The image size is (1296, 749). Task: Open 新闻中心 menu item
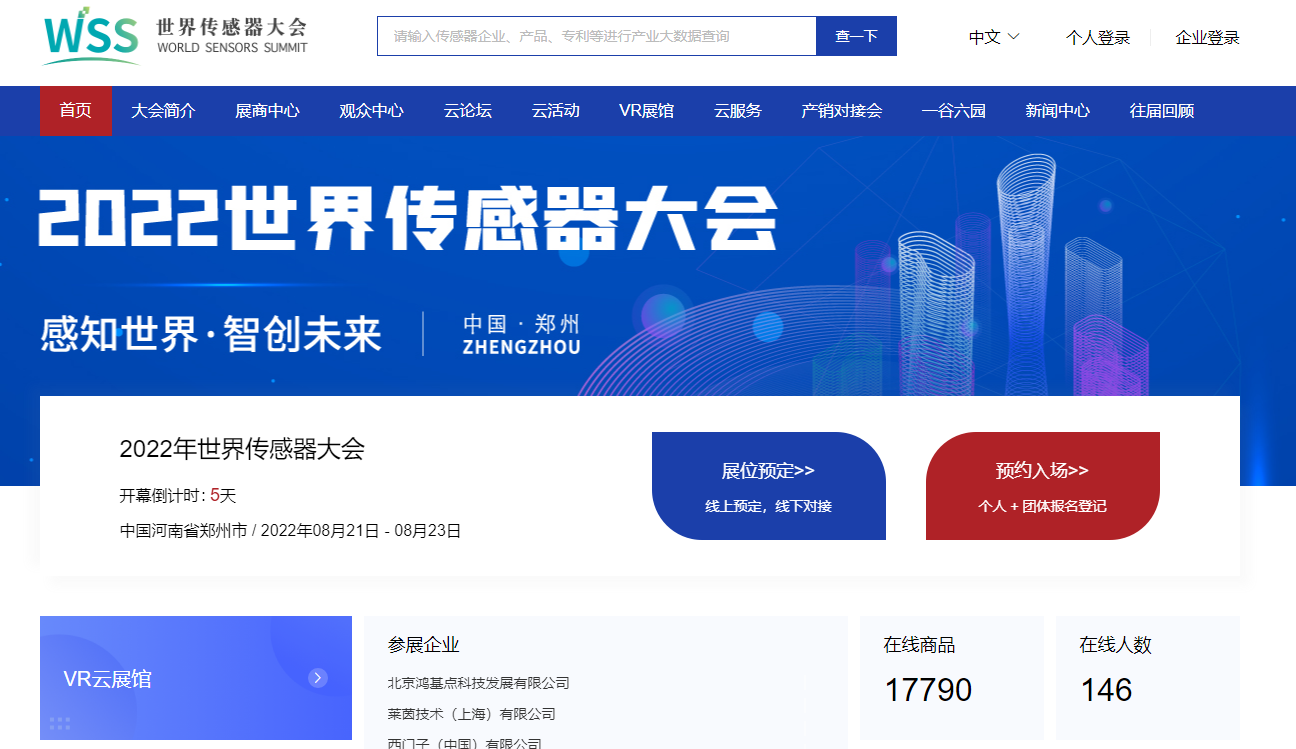[1058, 111]
